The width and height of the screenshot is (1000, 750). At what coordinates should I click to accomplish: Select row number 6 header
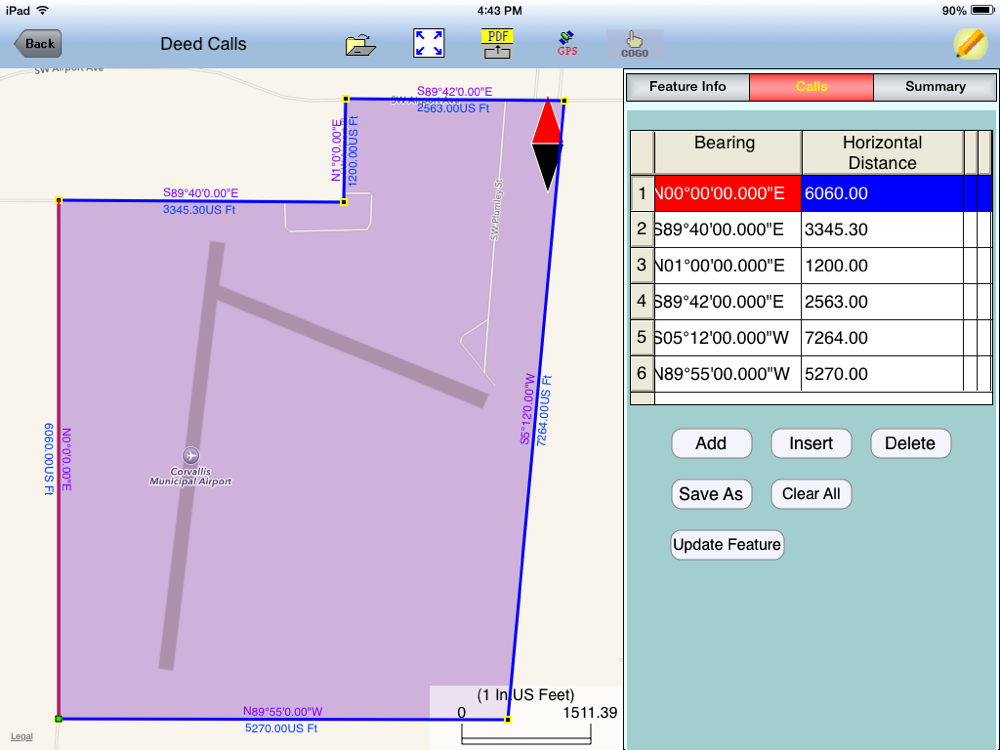[x=642, y=374]
